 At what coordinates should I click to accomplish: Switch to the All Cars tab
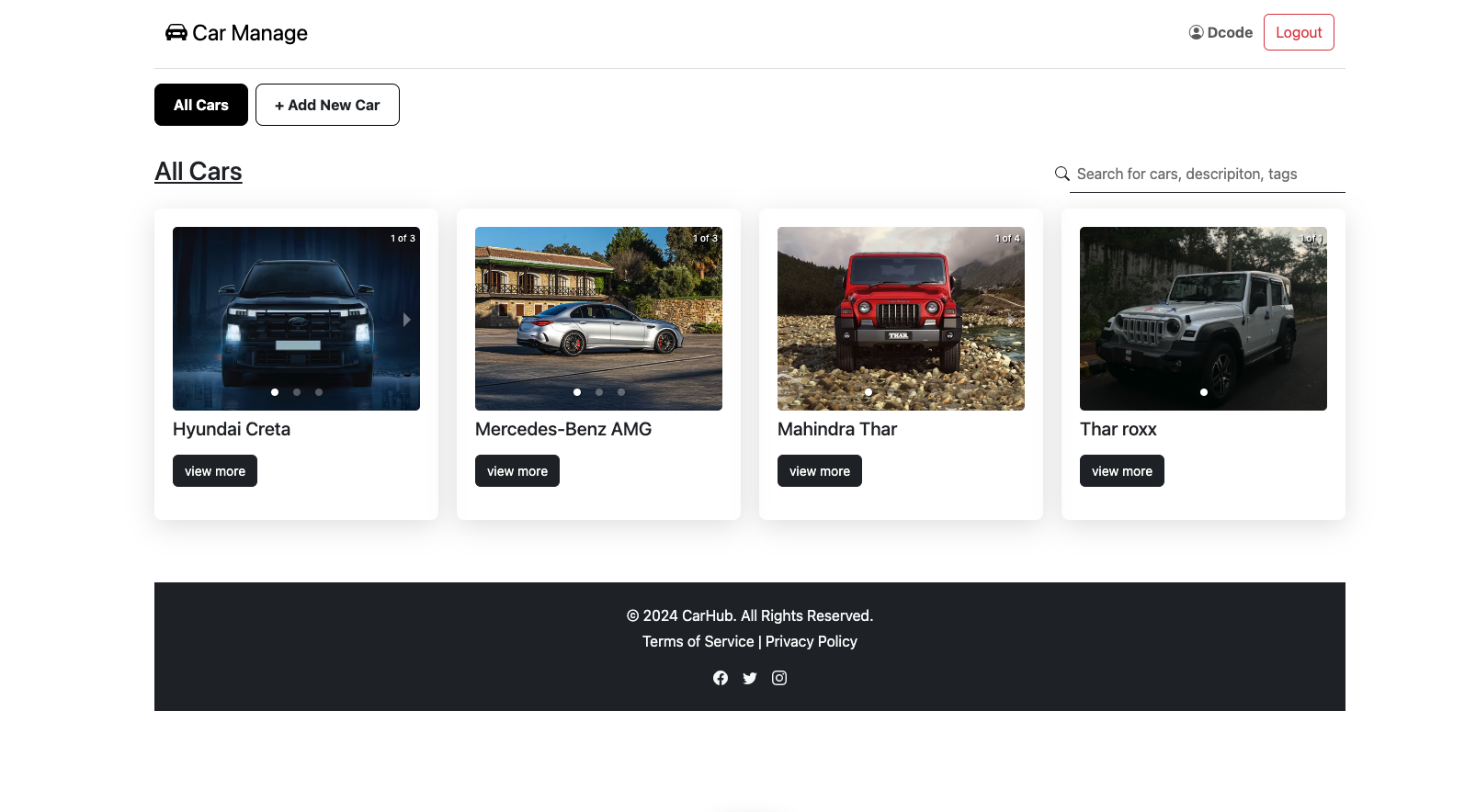point(201,105)
